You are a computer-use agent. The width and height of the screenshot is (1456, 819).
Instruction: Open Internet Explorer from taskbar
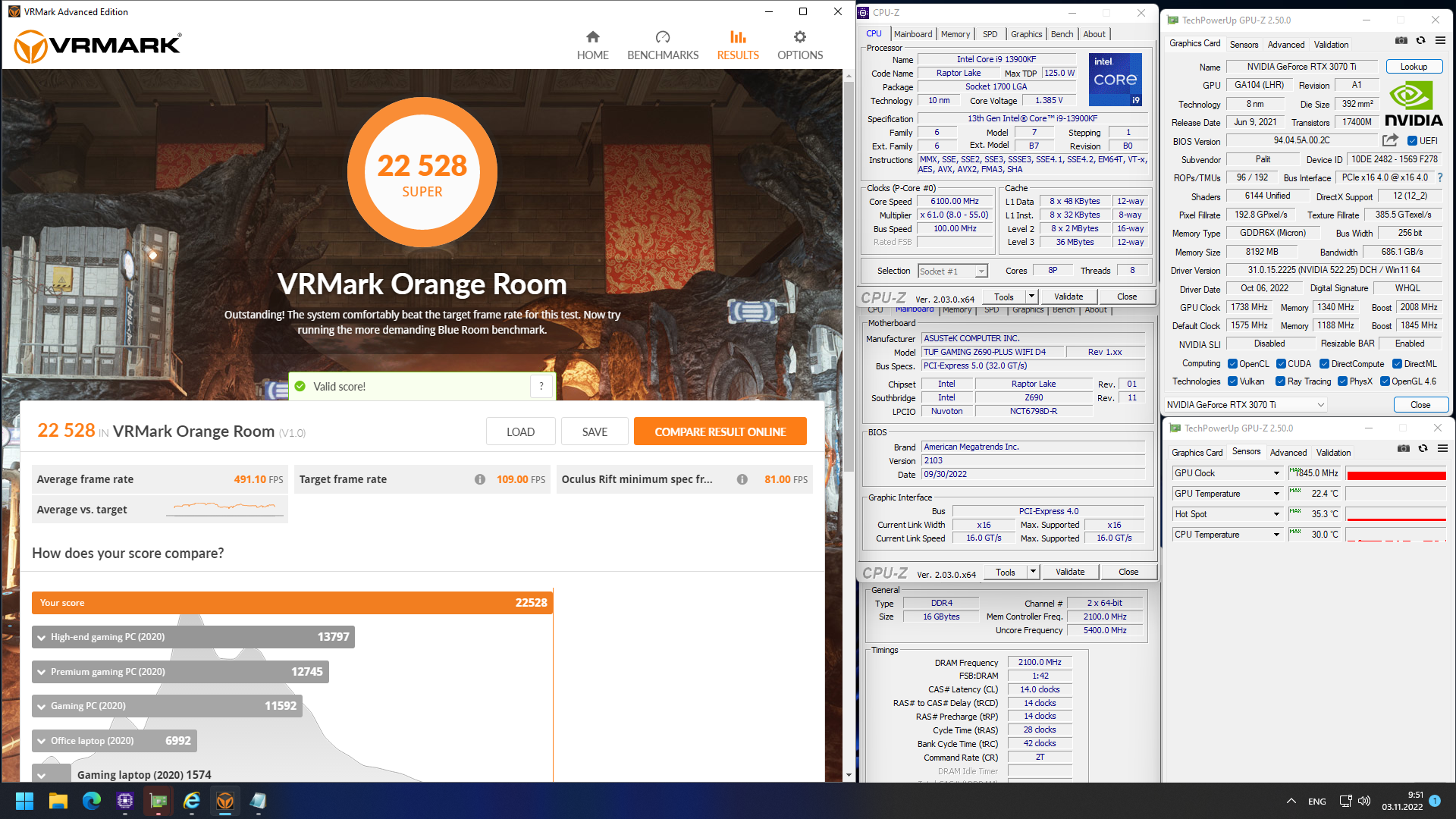(x=192, y=801)
